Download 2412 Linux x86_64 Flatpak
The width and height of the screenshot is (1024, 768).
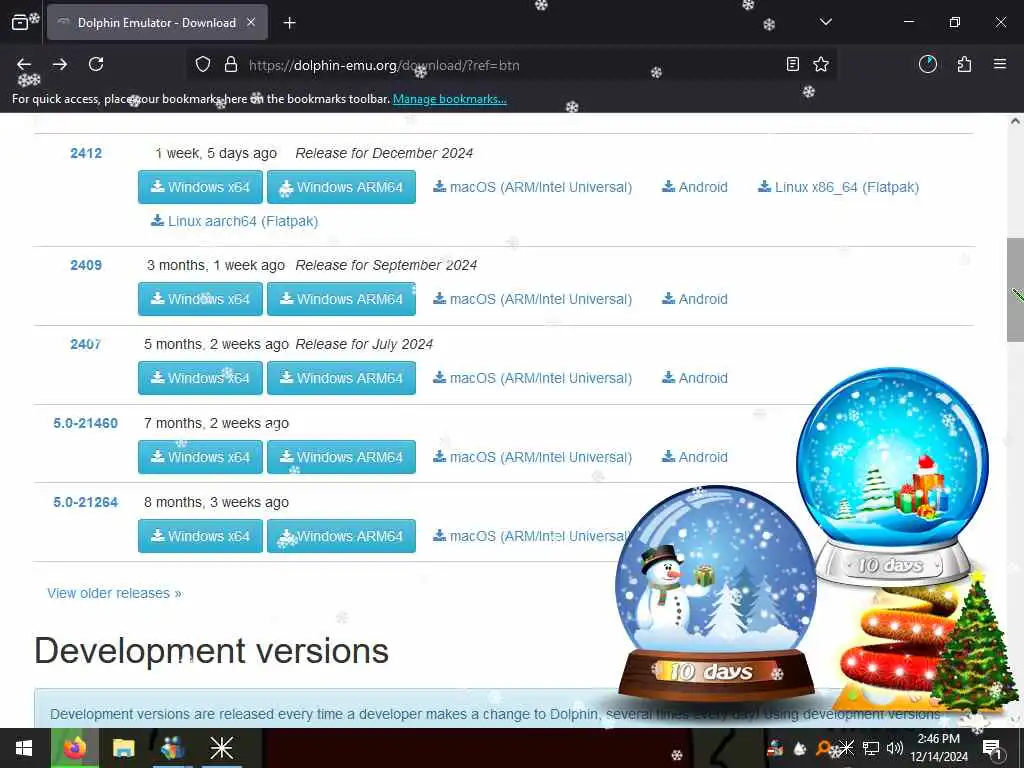pyautogui.click(x=839, y=187)
